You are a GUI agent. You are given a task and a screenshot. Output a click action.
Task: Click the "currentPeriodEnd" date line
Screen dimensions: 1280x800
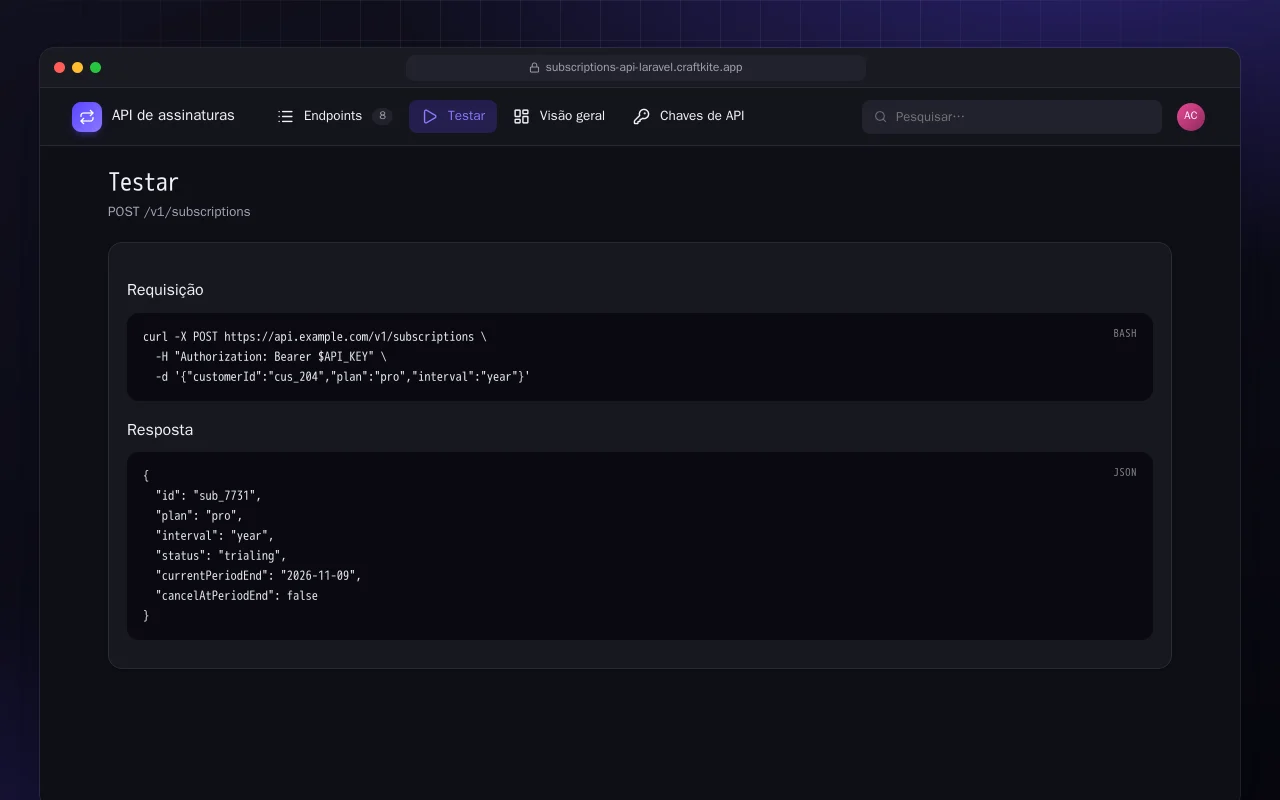click(x=258, y=576)
